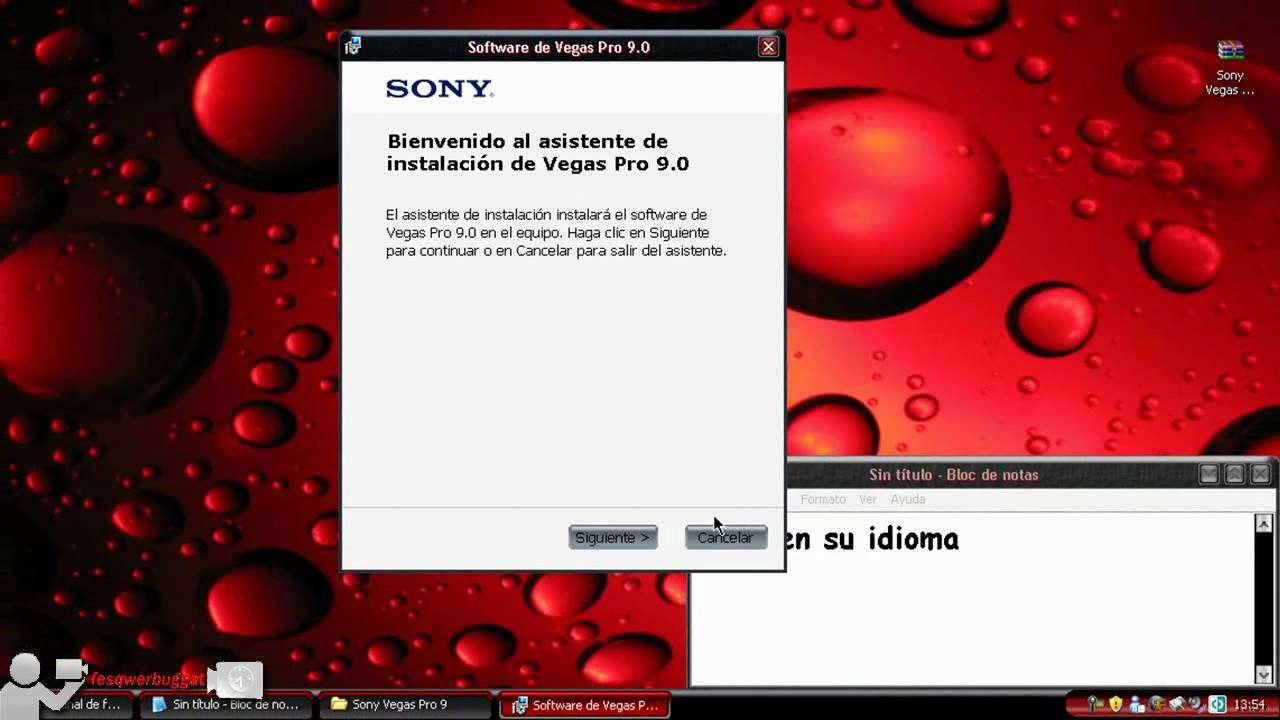Open the Sony Vegas archive desktop icon
This screenshot has height=720, width=1280.
[x=1230, y=68]
